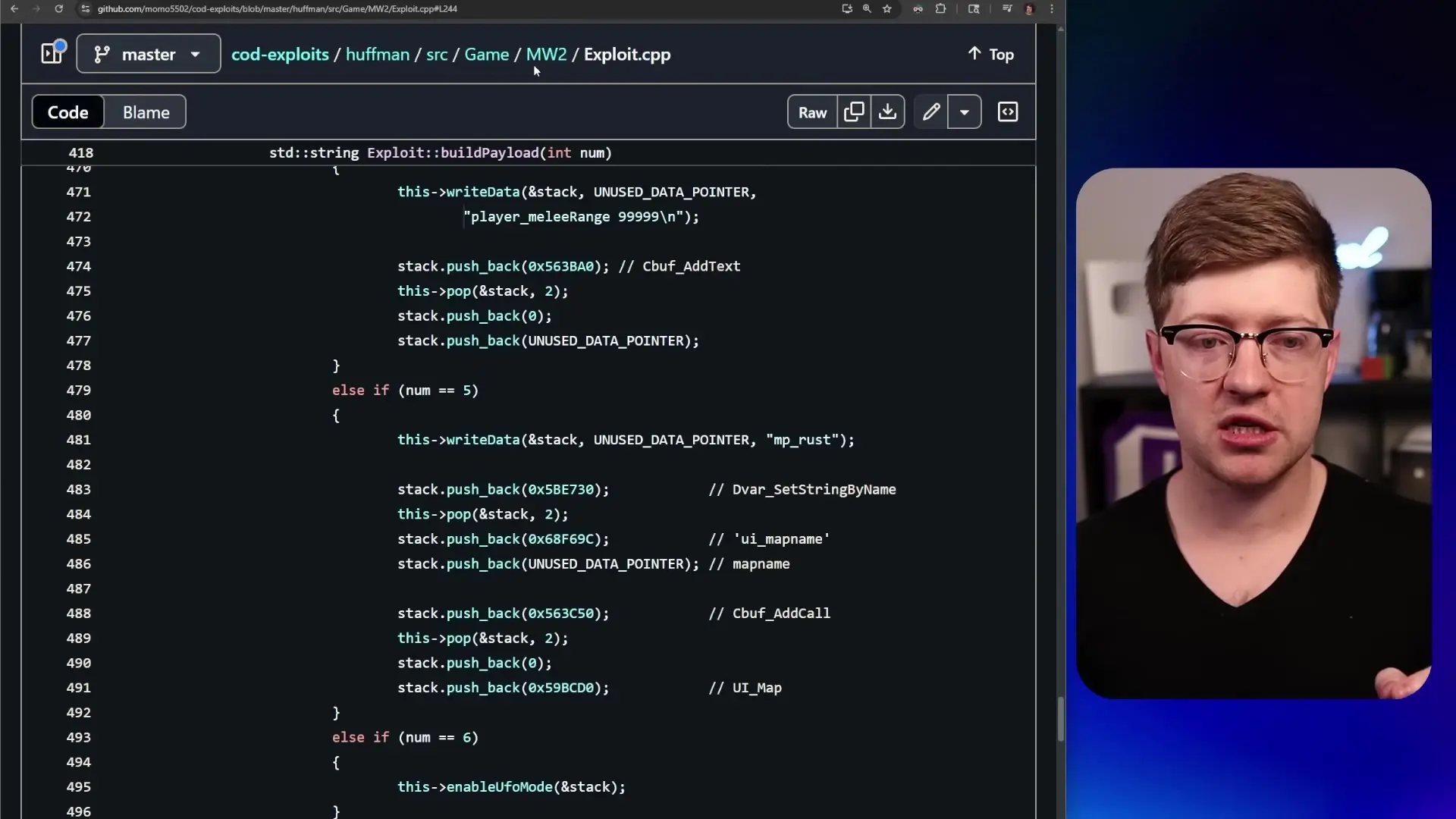Open the zoom magnifier icon in address bar

point(867,8)
